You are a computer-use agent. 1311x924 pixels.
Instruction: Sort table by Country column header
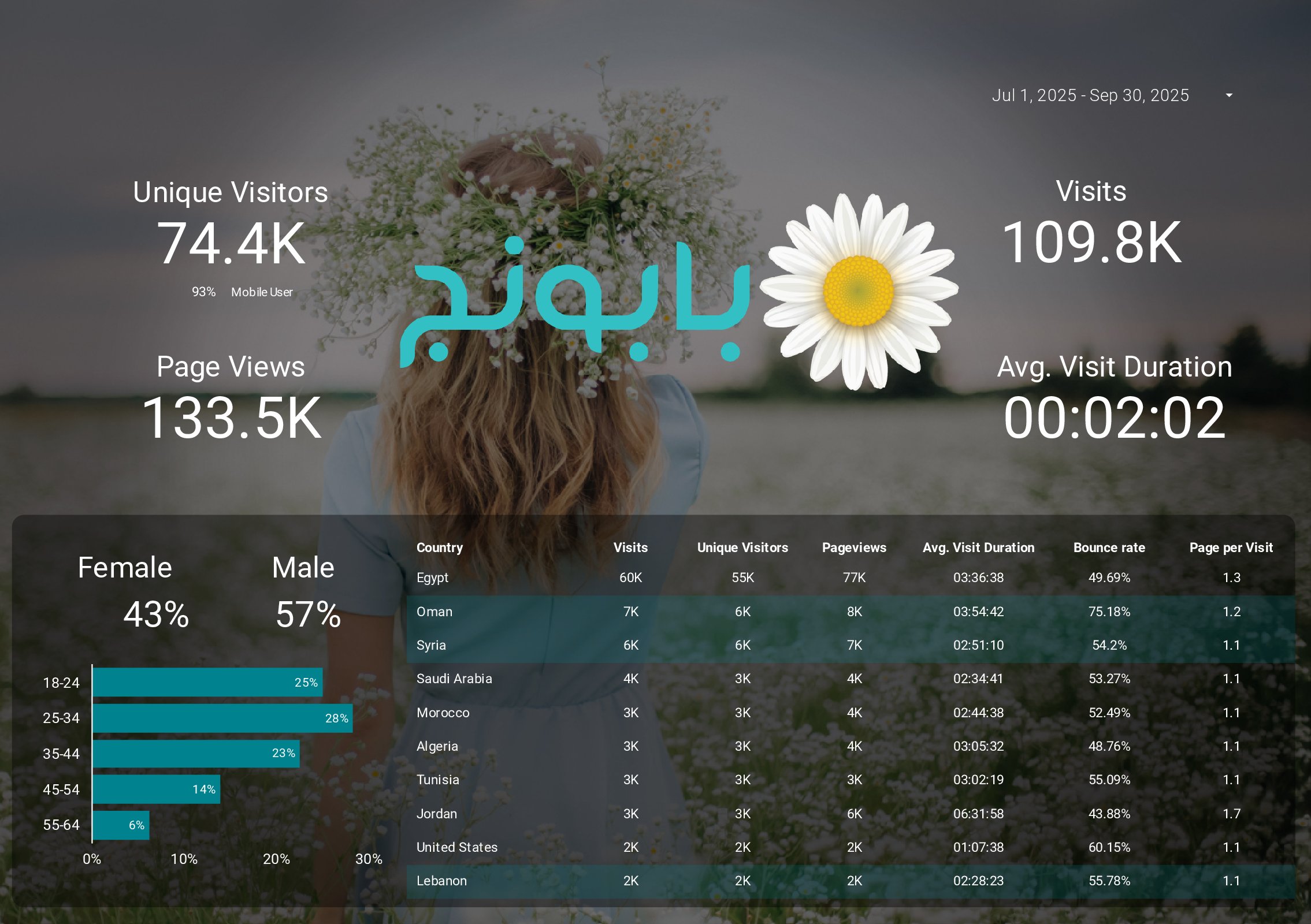439,547
